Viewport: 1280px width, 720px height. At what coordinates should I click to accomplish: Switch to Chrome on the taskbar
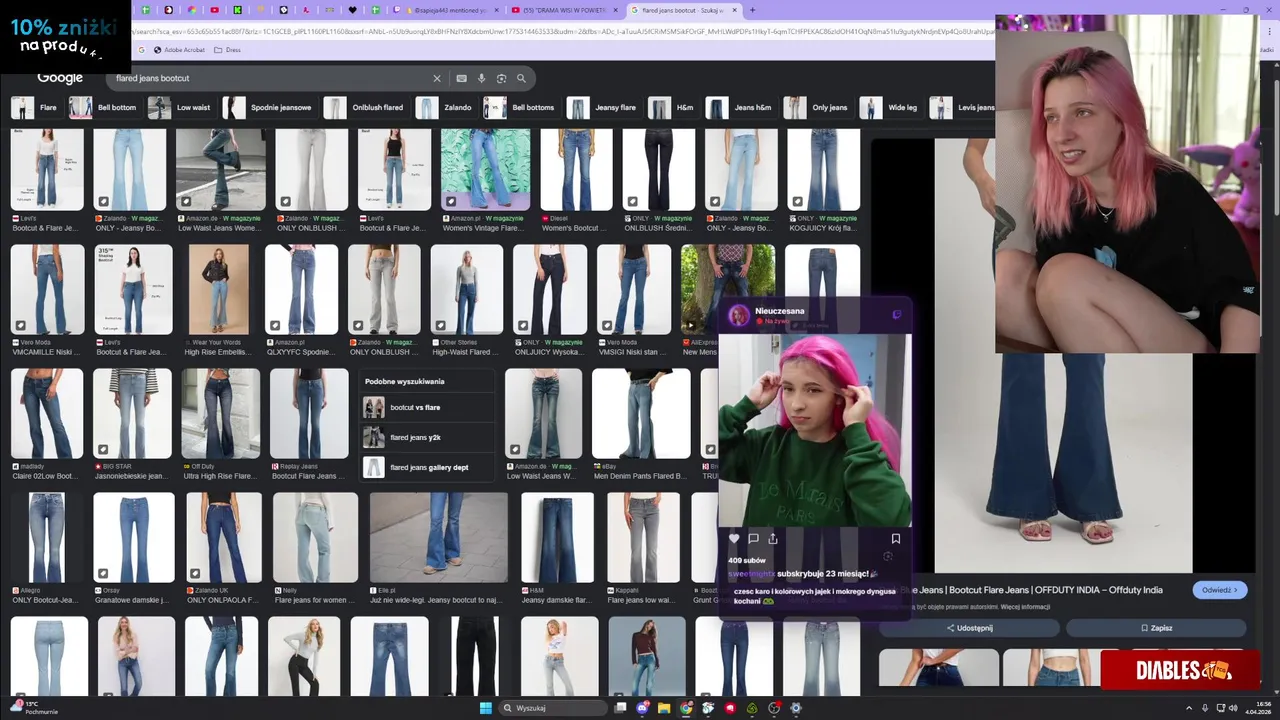point(686,708)
